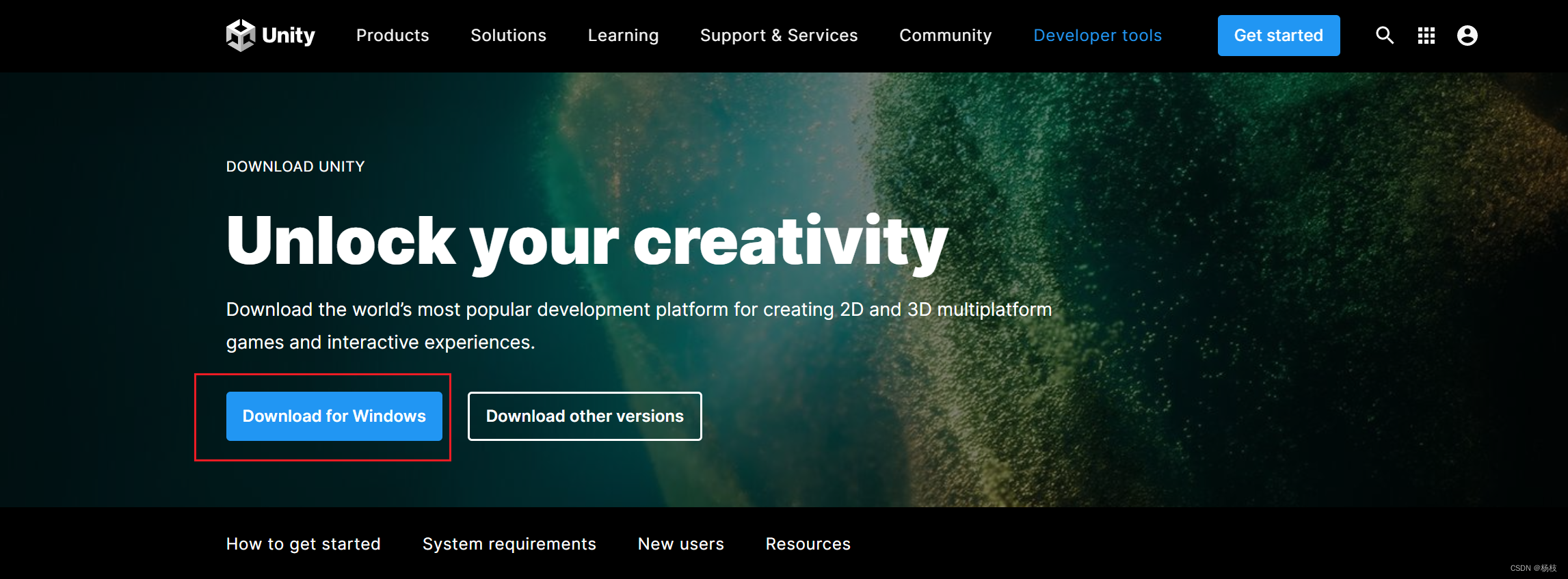The image size is (1568, 579).
Task: Open Support & Services menu
Action: 779,36
